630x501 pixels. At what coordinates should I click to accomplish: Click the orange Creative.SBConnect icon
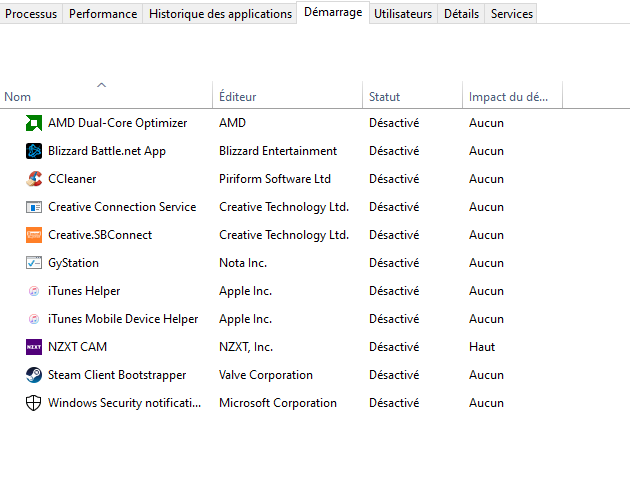pos(34,235)
